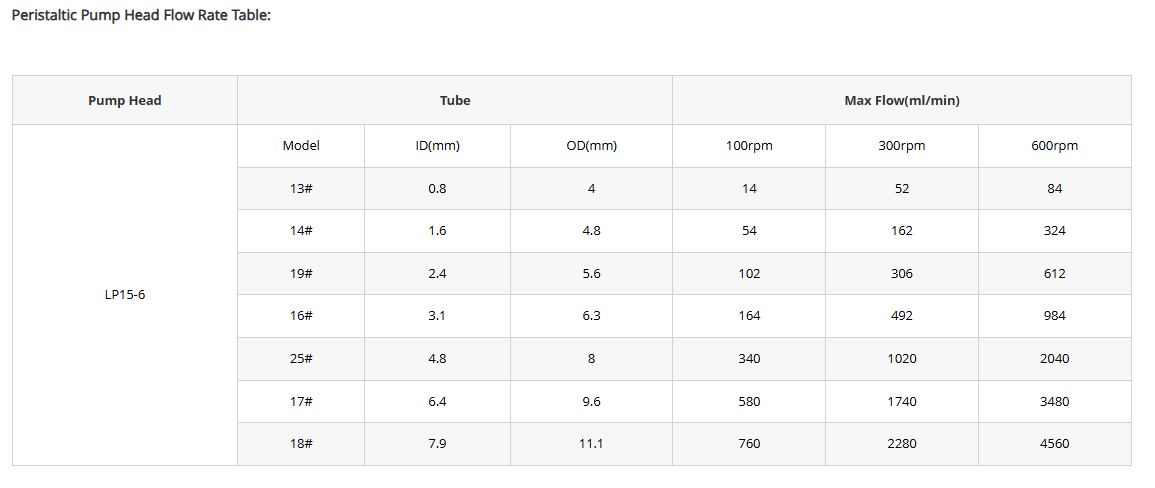Click the 16# tube model cell
Screen dimensions: 1155x488
301,316
